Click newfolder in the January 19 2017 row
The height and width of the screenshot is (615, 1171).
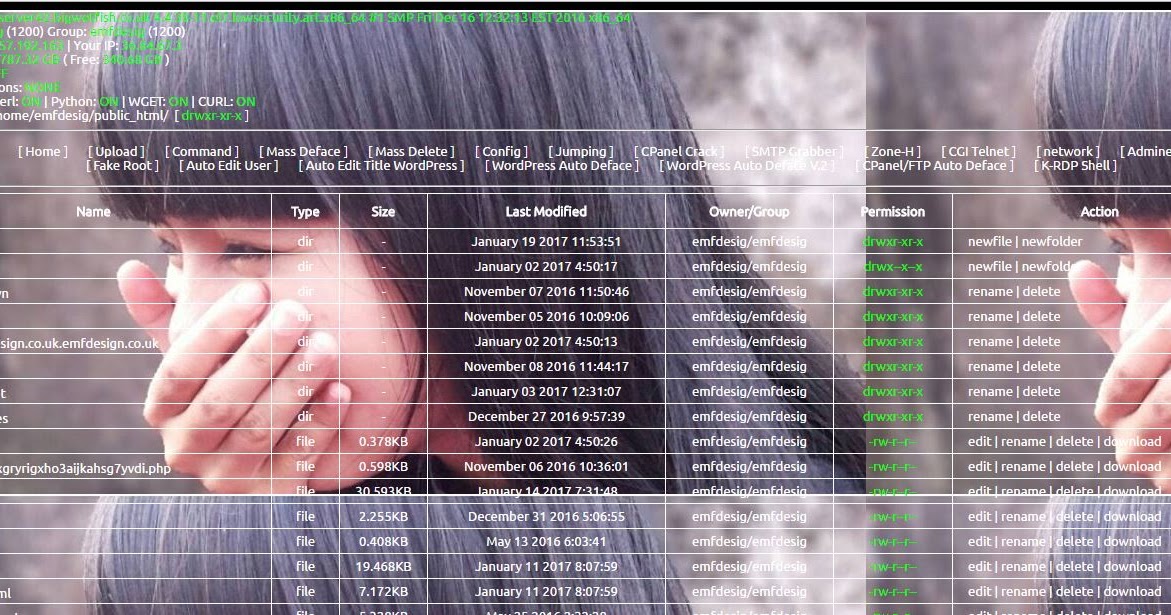tap(1052, 242)
